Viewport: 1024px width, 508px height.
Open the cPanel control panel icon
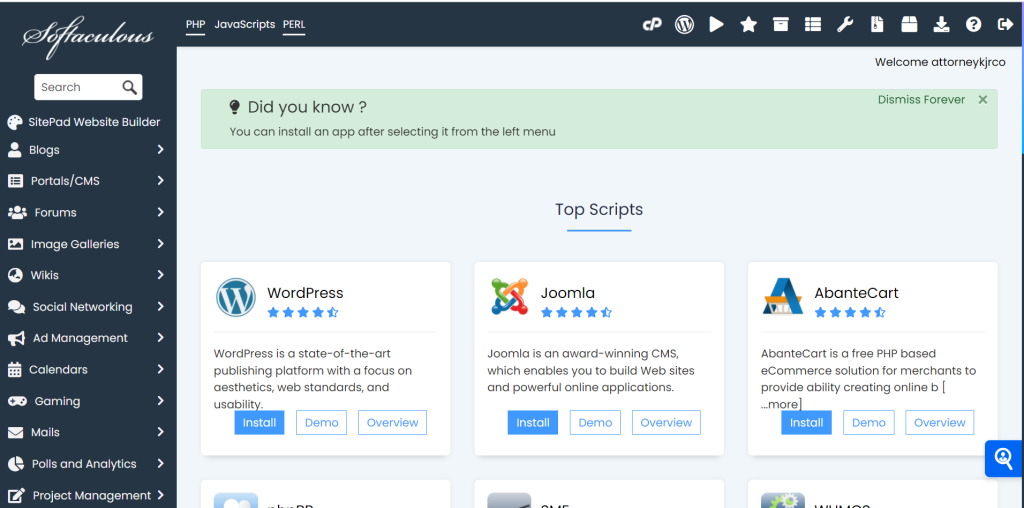pos(652,24)
